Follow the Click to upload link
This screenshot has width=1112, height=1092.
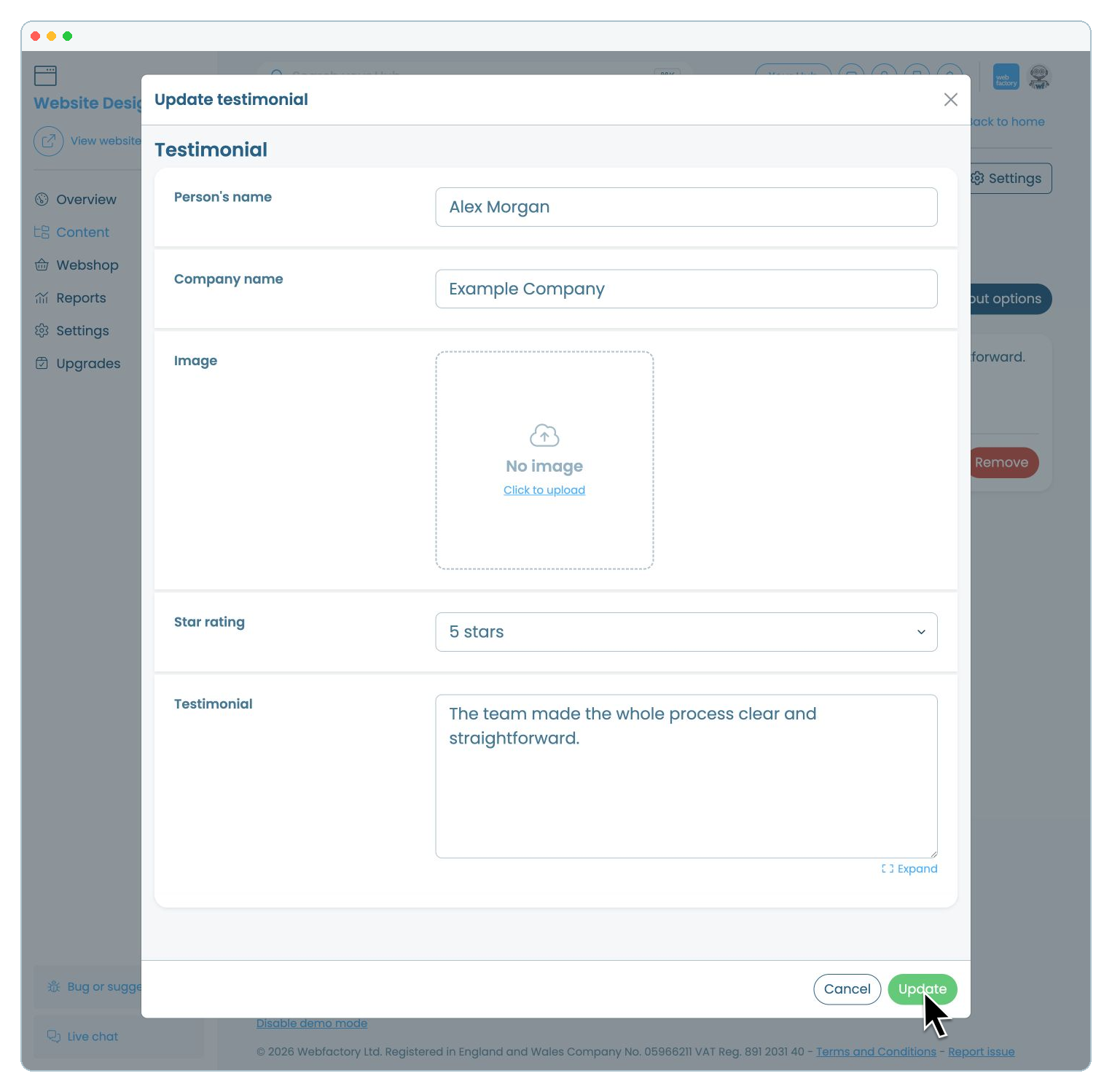coord(544,490)
